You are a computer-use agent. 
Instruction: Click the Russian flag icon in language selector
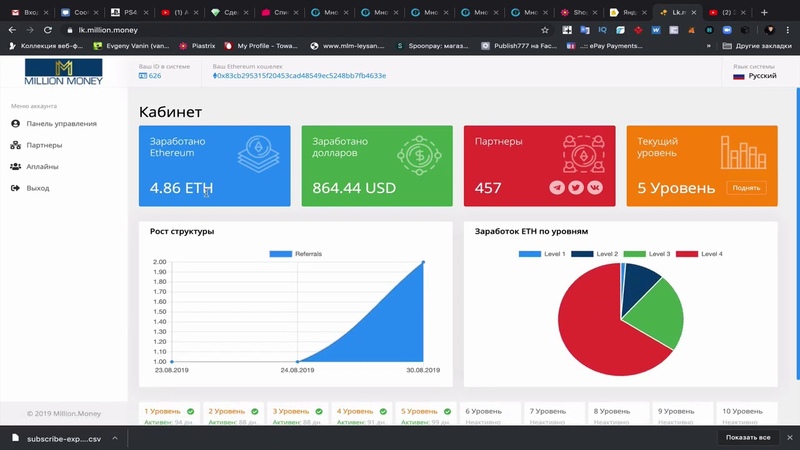[738, 76]
